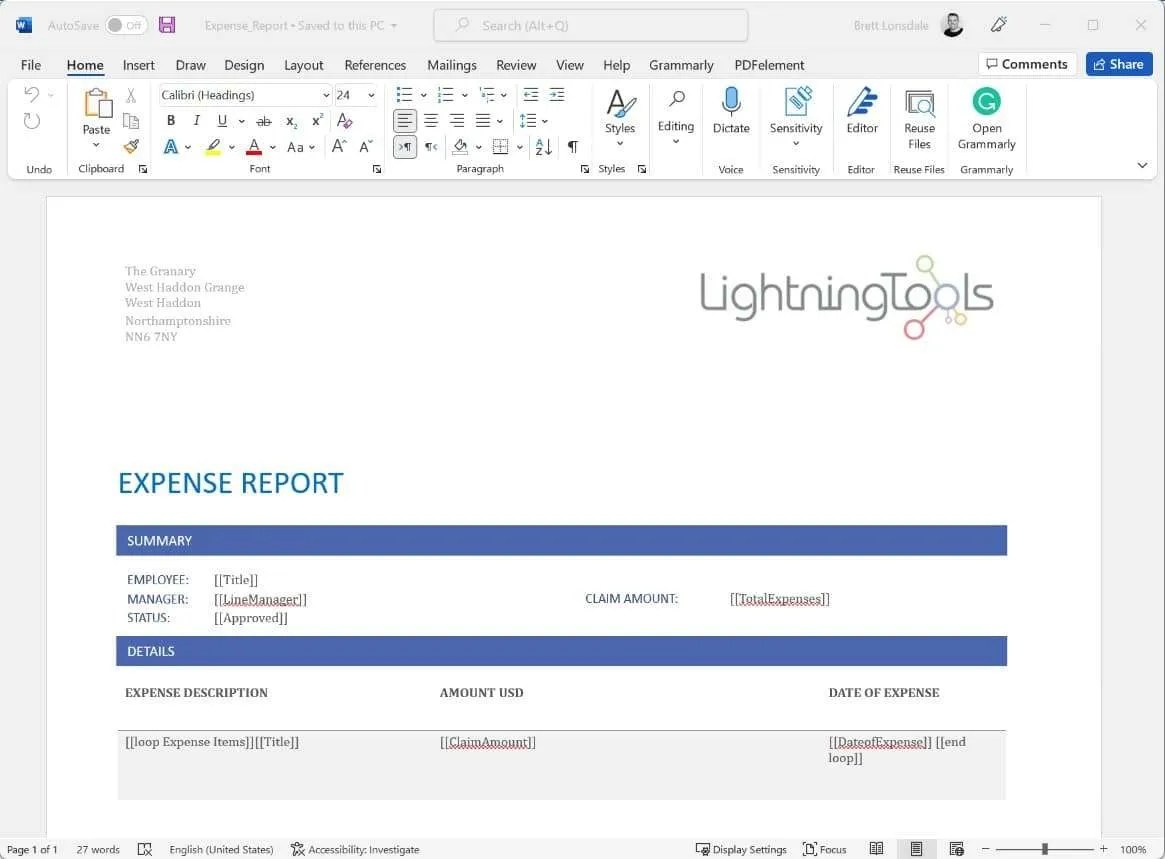Open the font size dropdown

(371, 95)
